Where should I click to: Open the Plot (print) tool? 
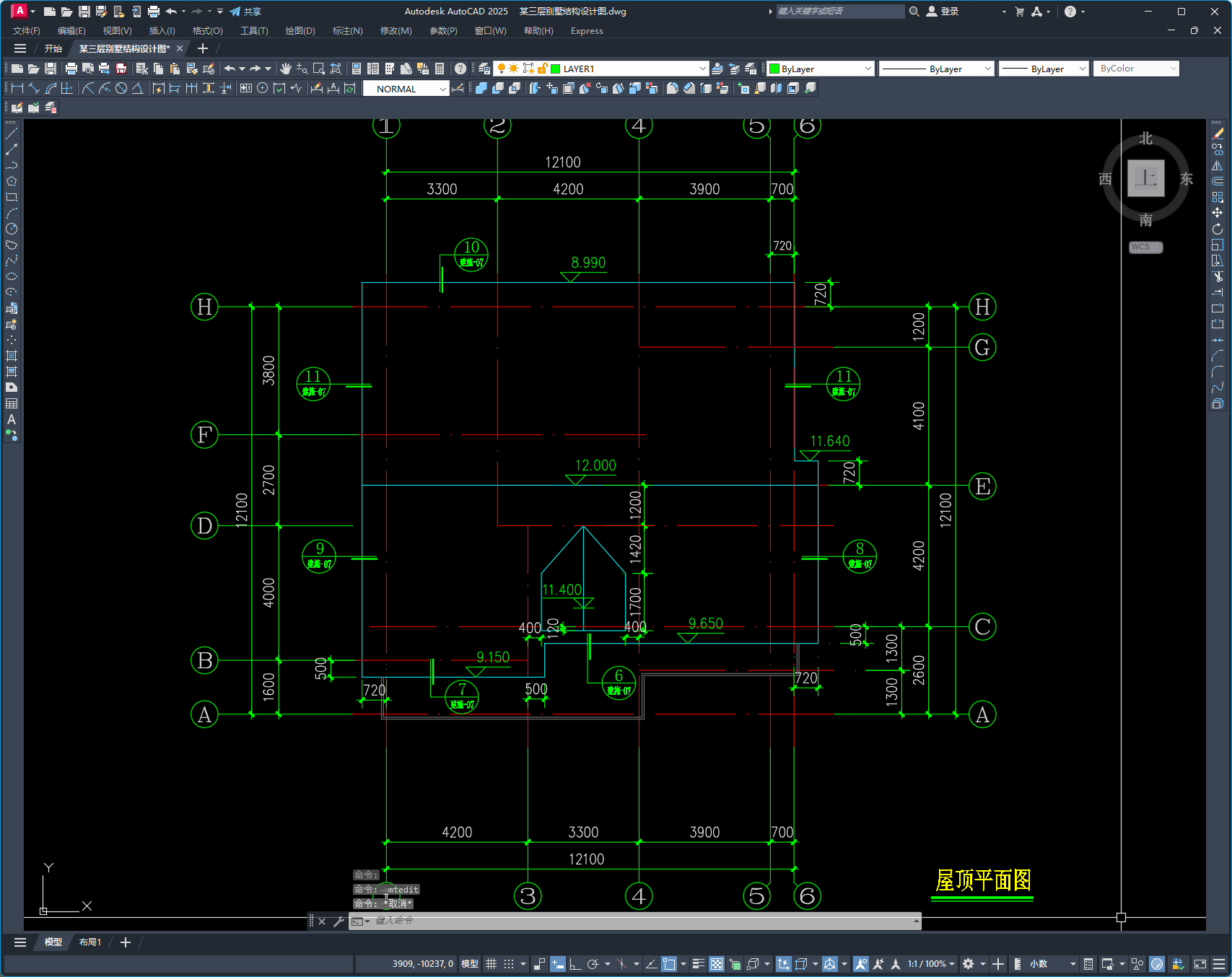pos(71,69)
